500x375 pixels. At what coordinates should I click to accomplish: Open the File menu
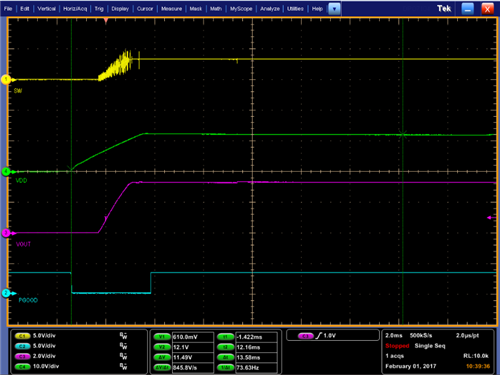pos(8,9)
